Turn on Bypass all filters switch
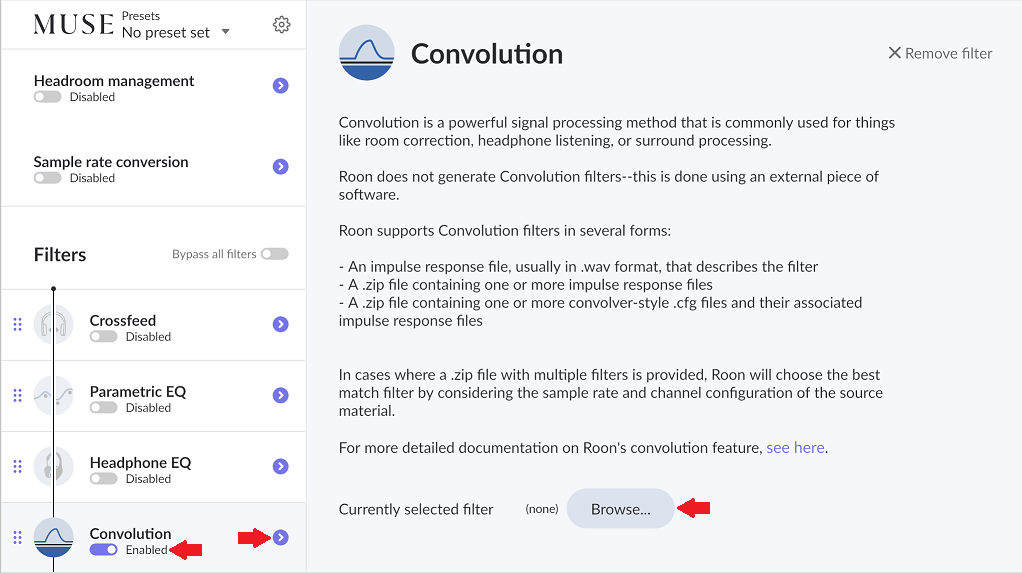 (x=274, y=254)
